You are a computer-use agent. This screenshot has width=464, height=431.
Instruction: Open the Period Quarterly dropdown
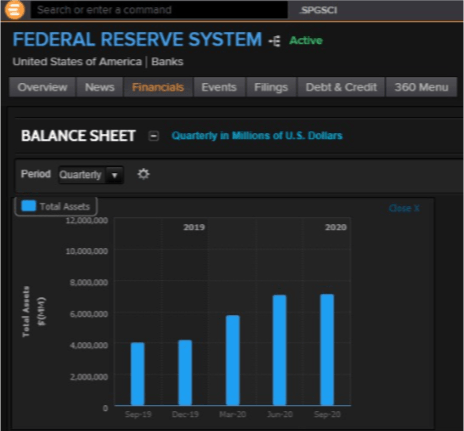click(91, 175)
